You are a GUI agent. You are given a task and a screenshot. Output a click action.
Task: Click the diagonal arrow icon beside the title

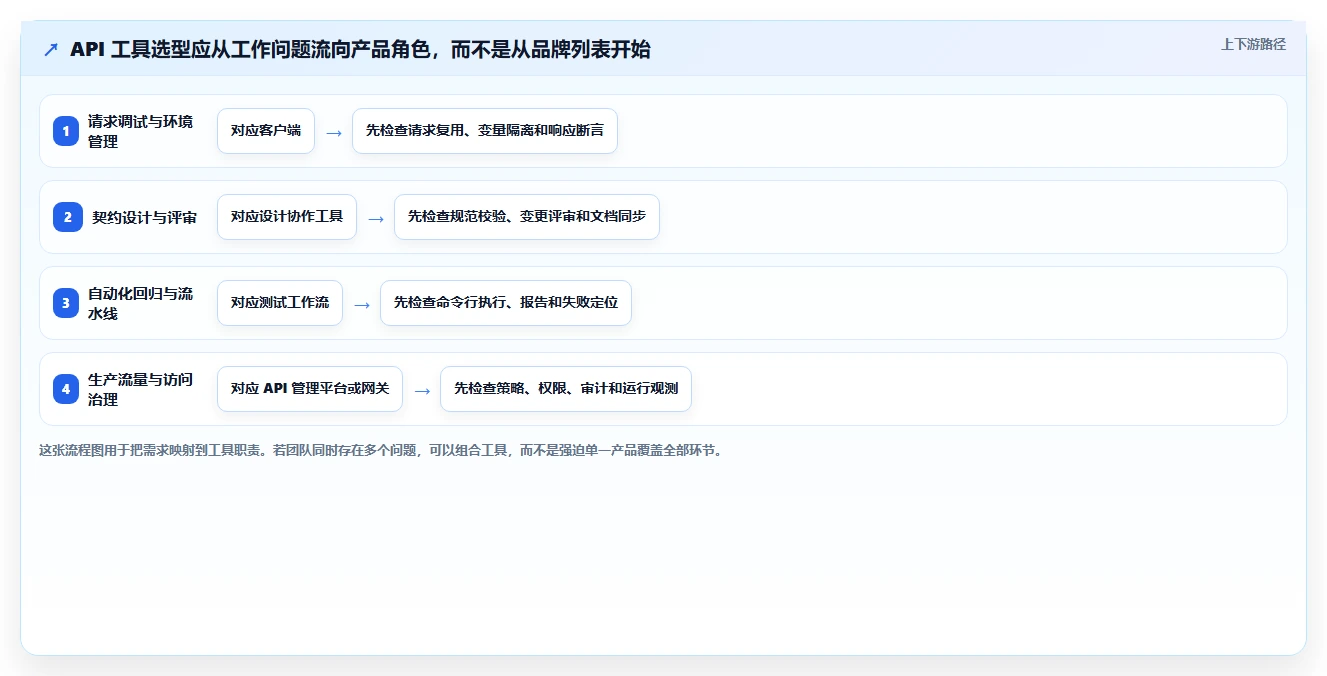50,49
